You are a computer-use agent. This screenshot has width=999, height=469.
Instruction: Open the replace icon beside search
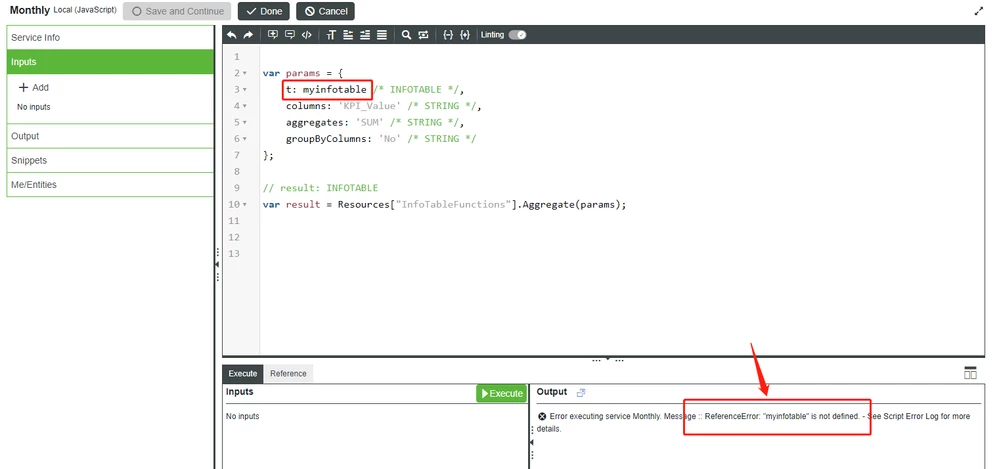423,35
